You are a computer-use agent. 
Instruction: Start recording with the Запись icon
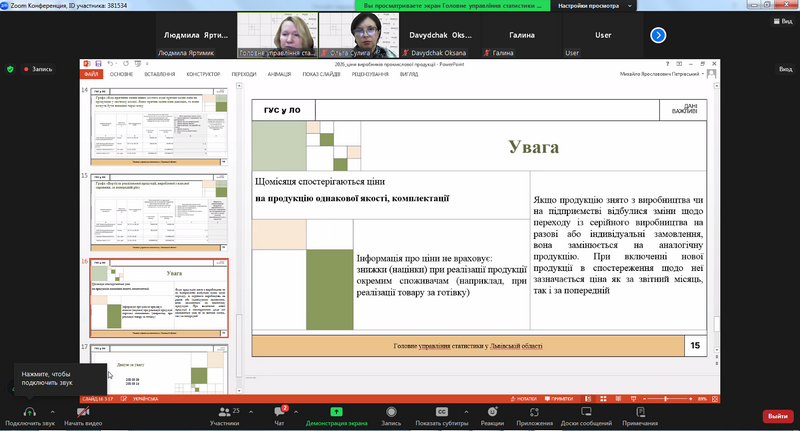pyautogui.click(x=391, y=411)
